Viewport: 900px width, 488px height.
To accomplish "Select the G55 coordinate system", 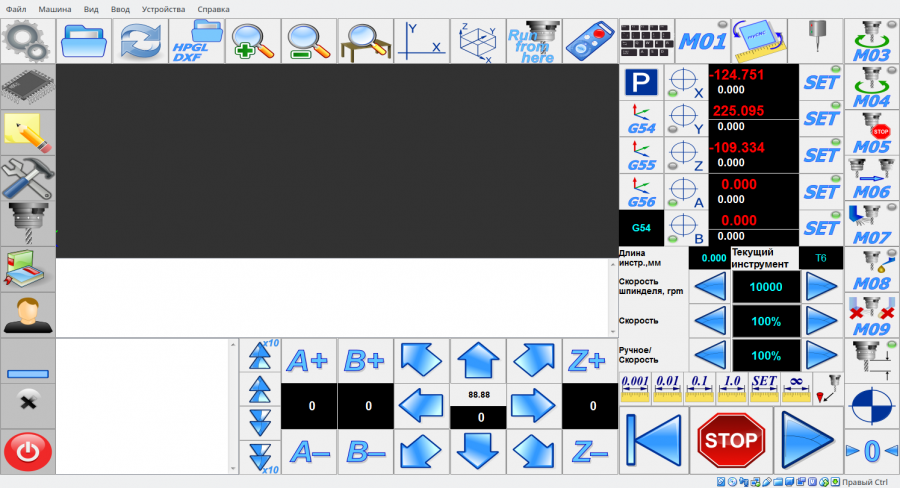I will point(640,155).
